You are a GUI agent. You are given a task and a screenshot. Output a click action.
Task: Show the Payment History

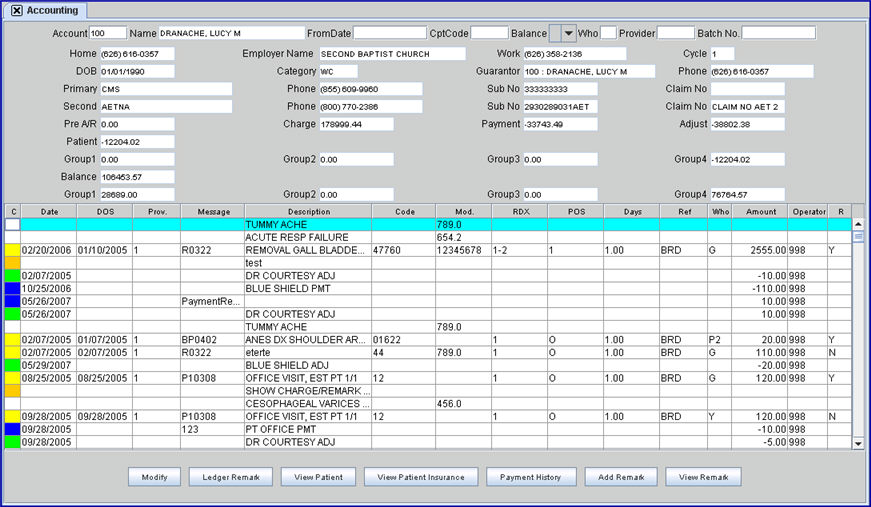click(x=530, y=477)
